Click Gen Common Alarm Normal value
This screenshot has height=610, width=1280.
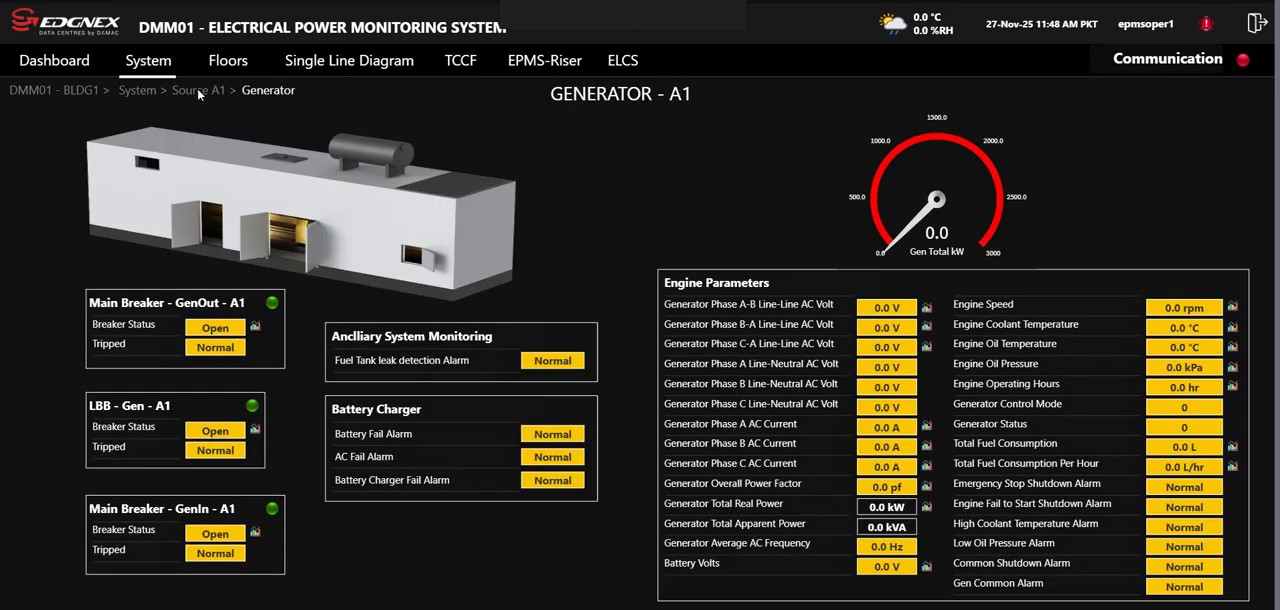tap(1184, 587)
